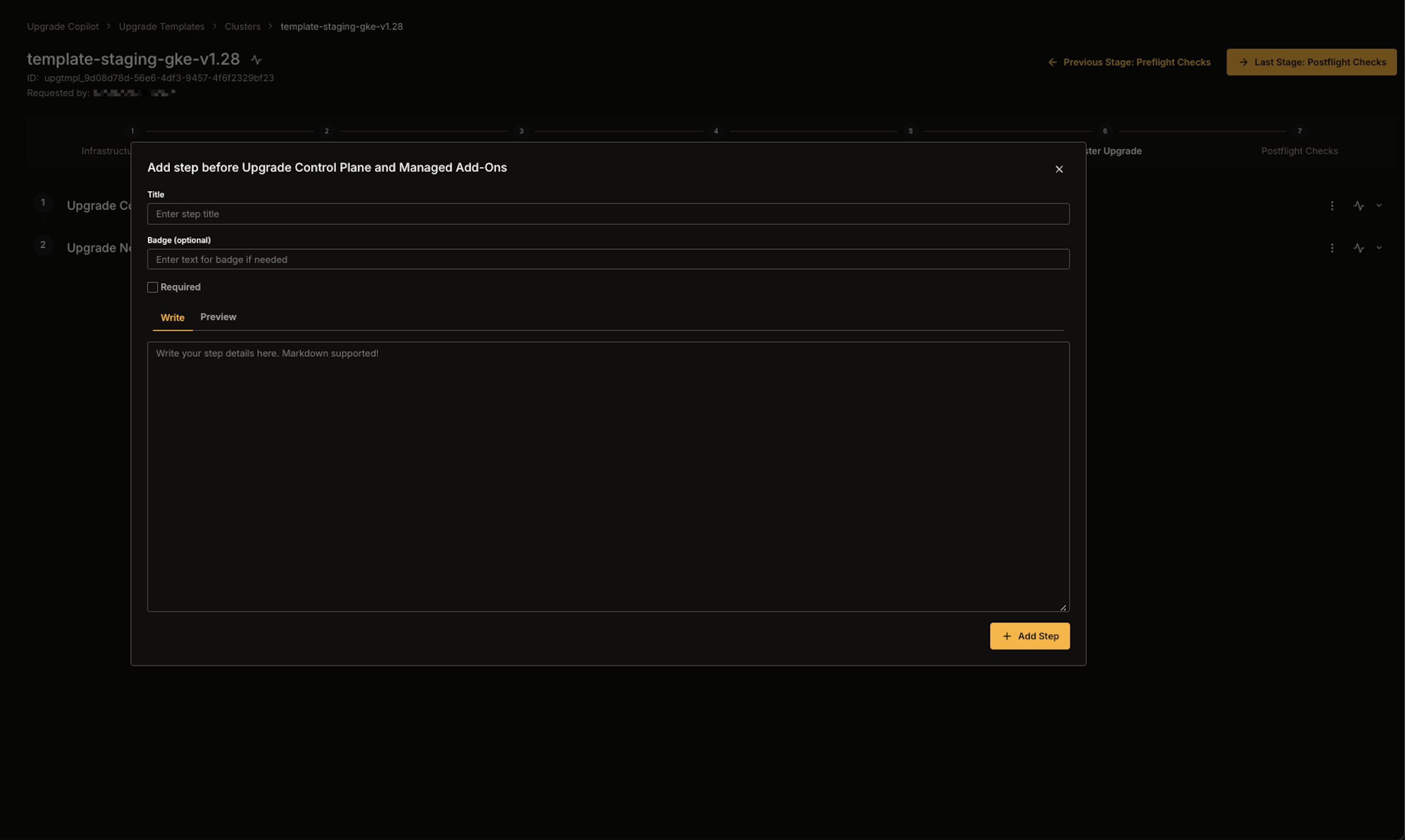Image resolution: width=1405 pixels, height=840 pixels.
Task: Navigate to Upgrade Templates via breadcrumb
Action: point(161,26)
